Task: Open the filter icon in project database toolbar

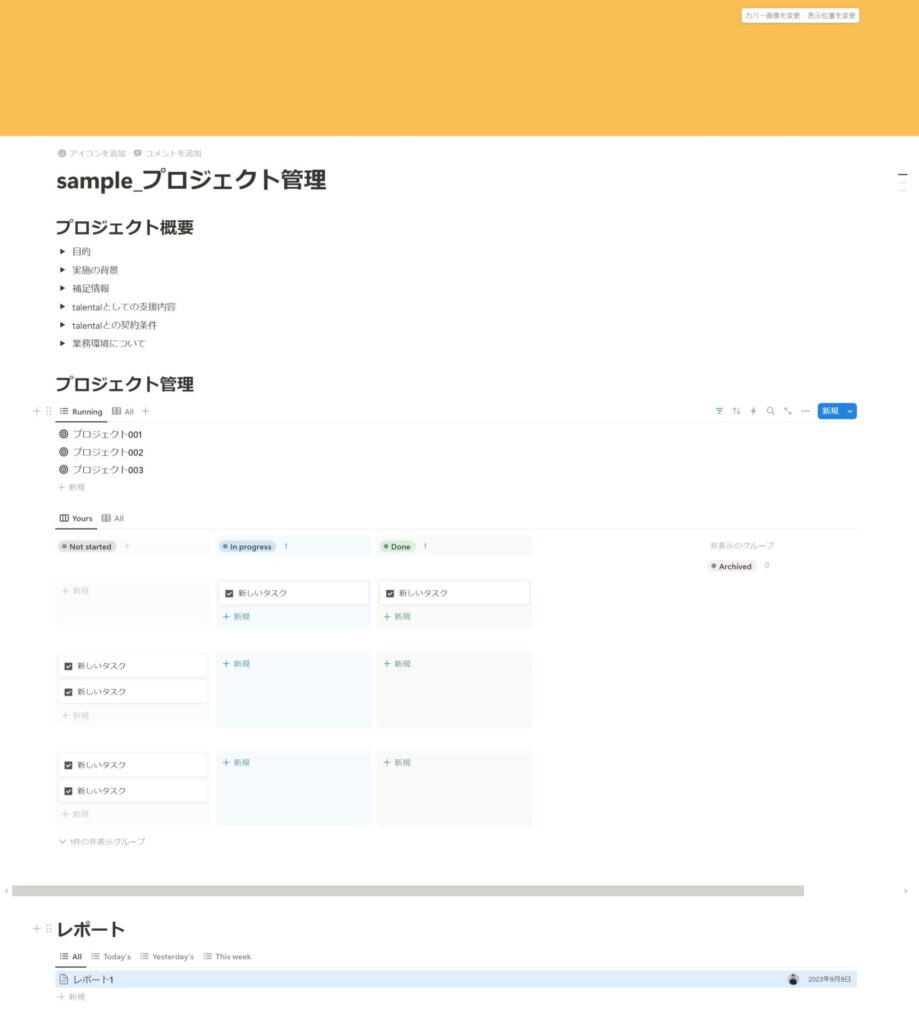Action: [x=719, y=411]
